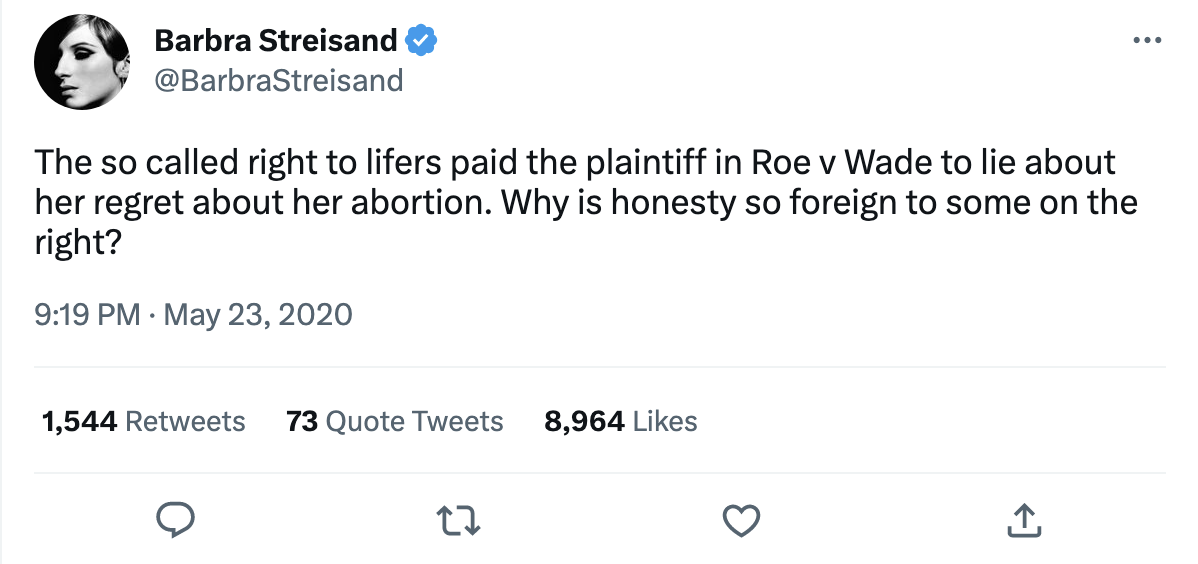This screenshot has width=1198, height=564.
Task: Open the three-dot more options menu
Action: tap(1146, 41)
